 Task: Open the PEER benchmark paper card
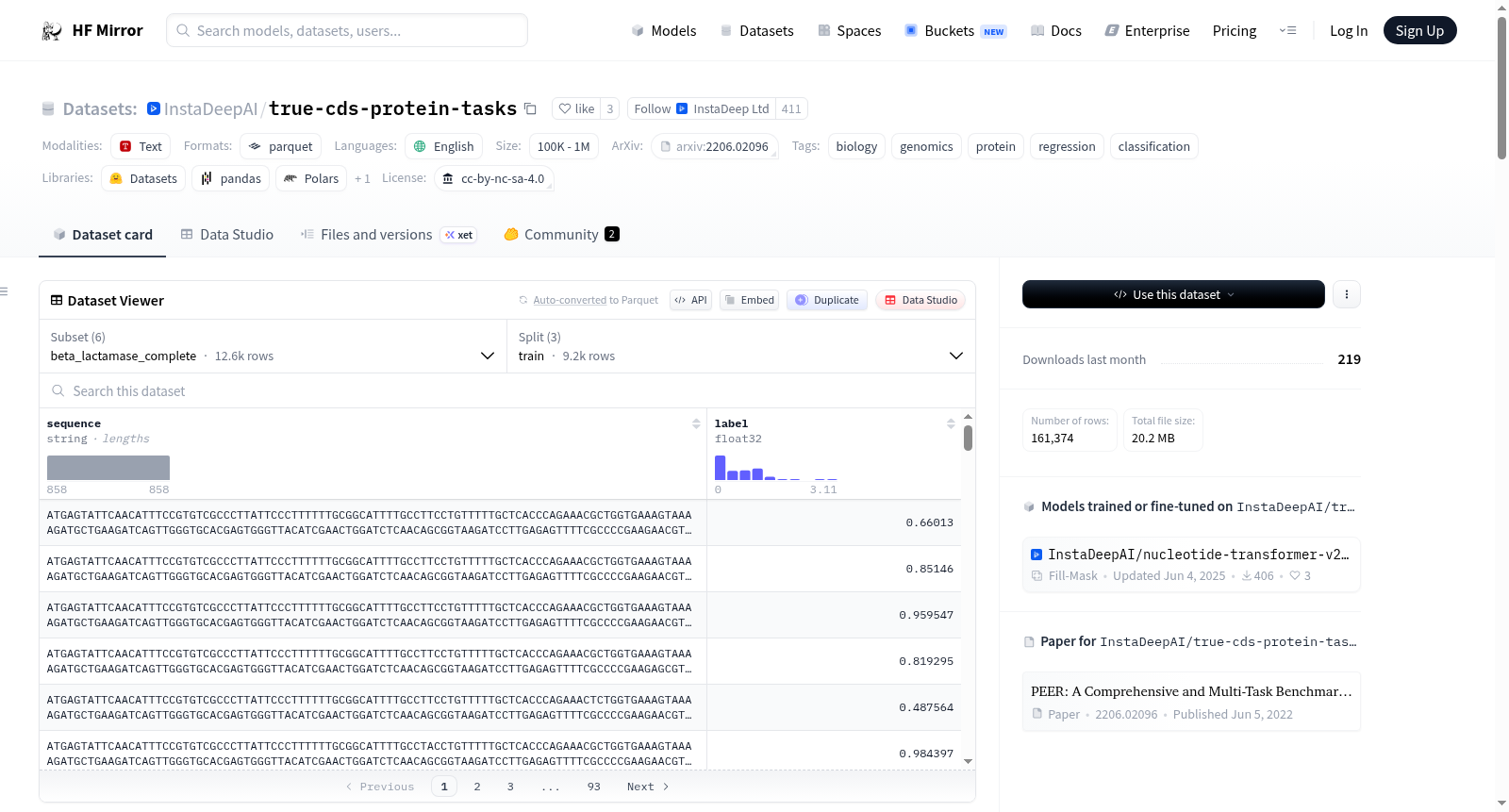click(x=1191, y=702)
